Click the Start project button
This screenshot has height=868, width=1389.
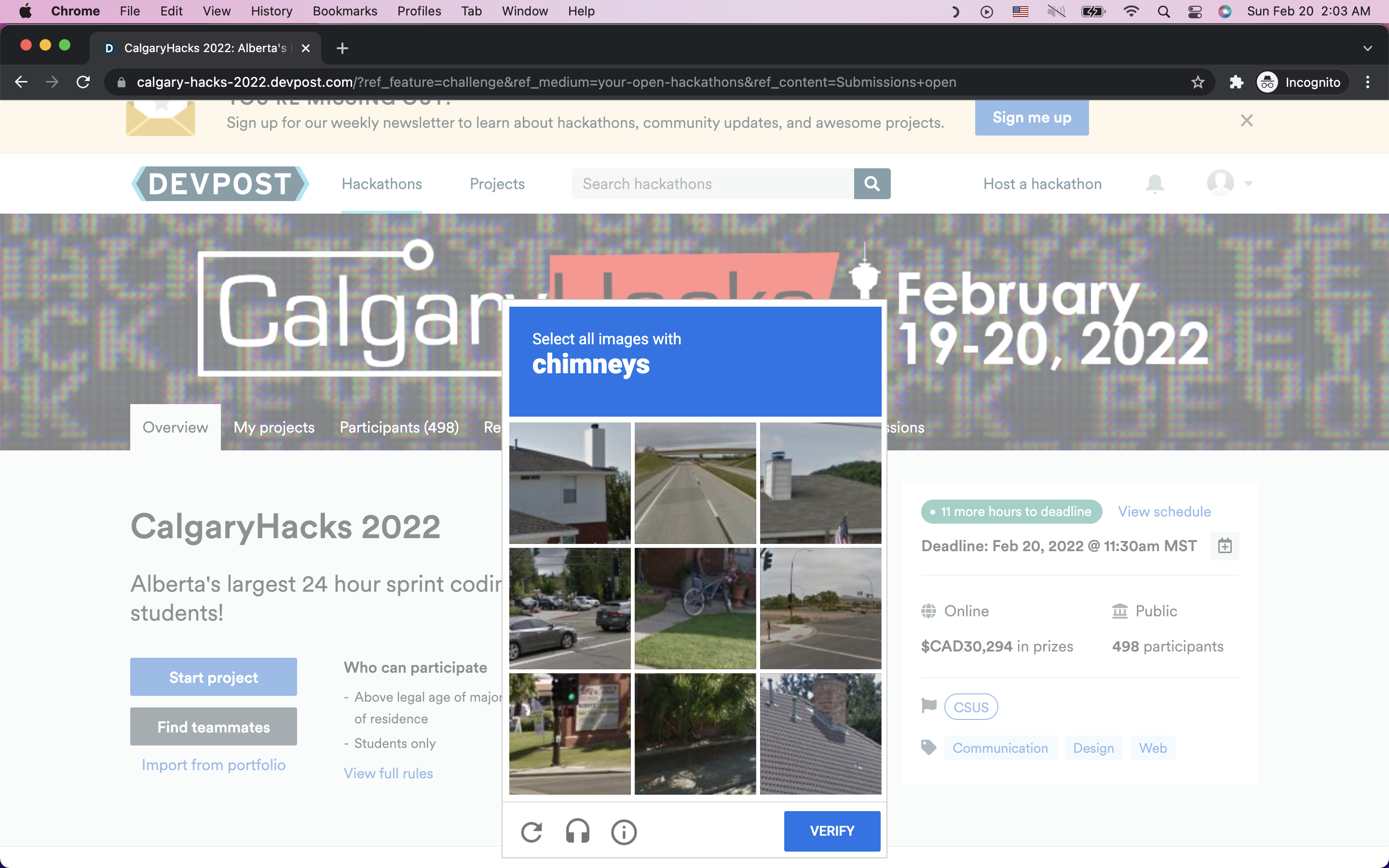click(214, 677)
